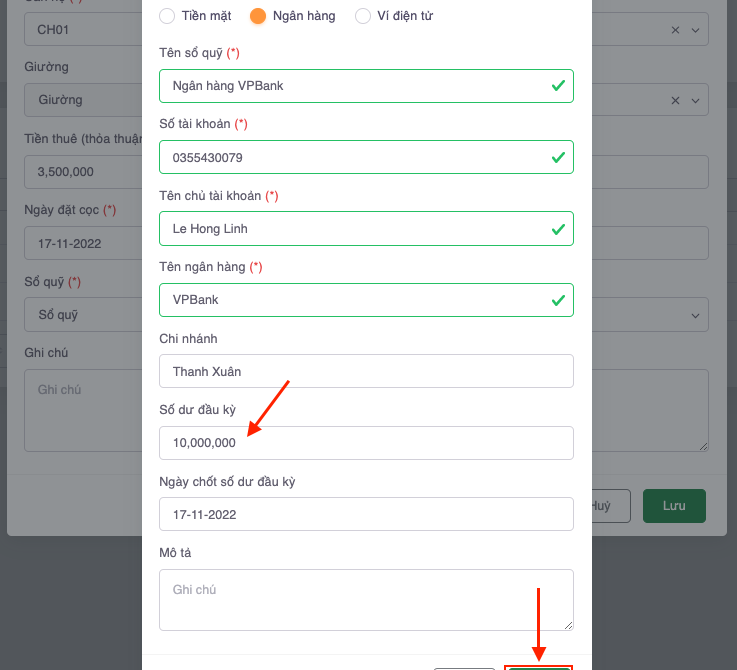Expand the top background dropdown chevron
Screen dimensions: 737x670
[696, 30]
